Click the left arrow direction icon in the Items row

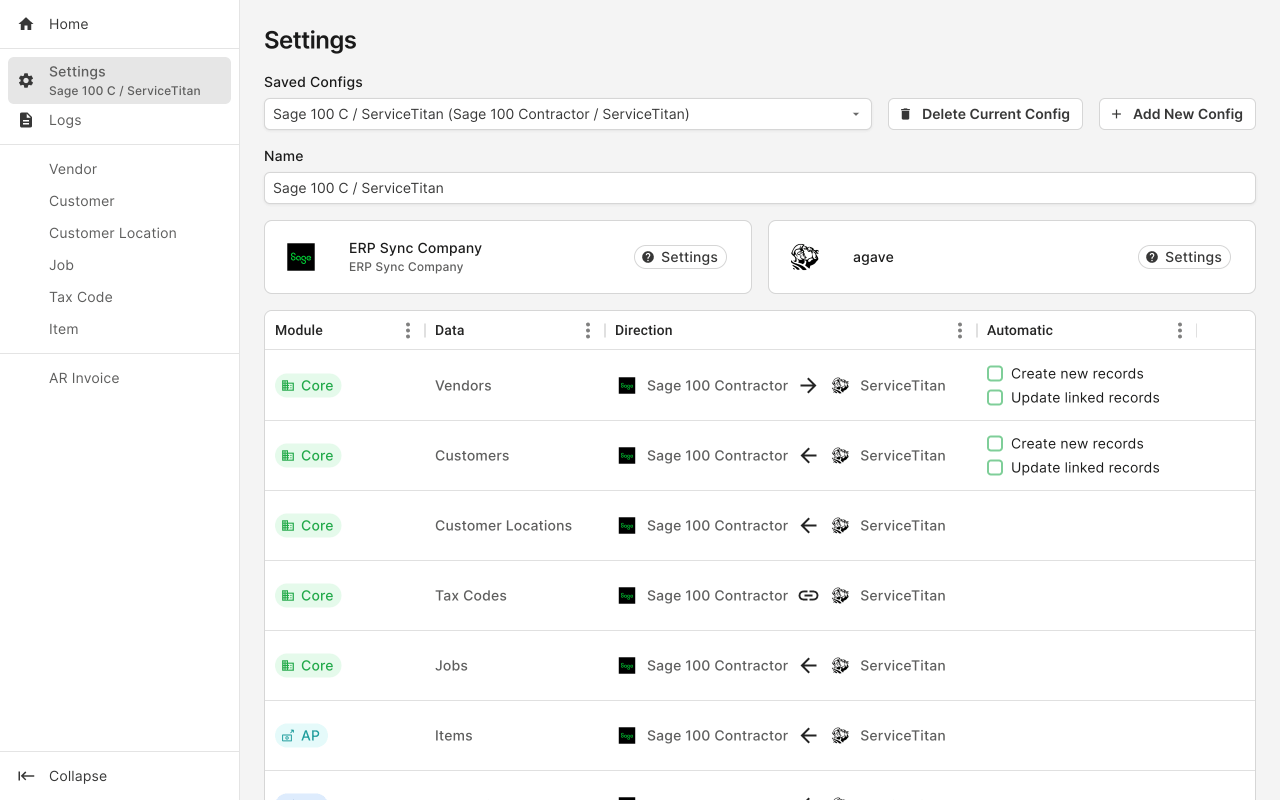[809, 735]
